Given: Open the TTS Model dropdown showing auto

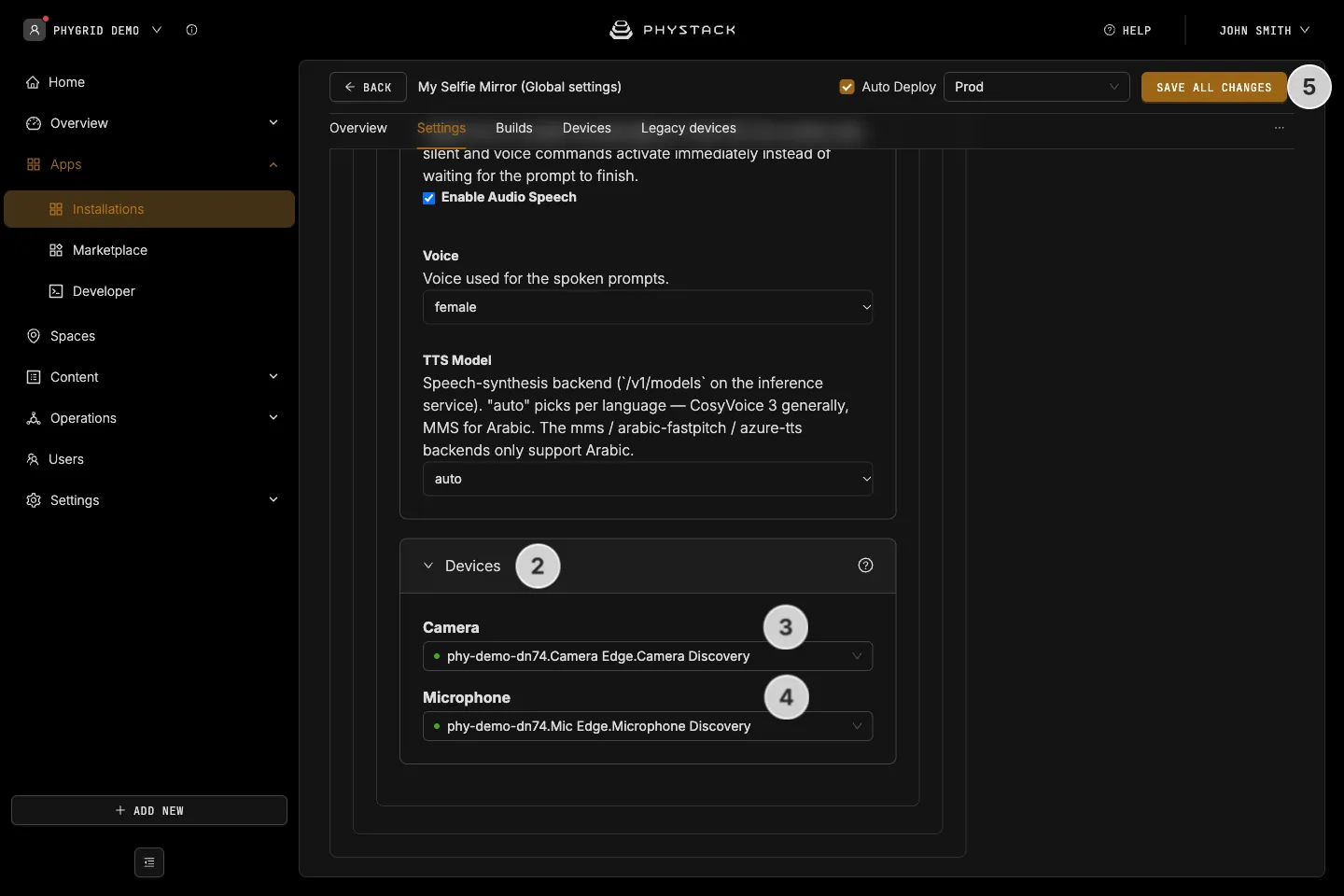Looking at the screenshot, I should 648,479.
